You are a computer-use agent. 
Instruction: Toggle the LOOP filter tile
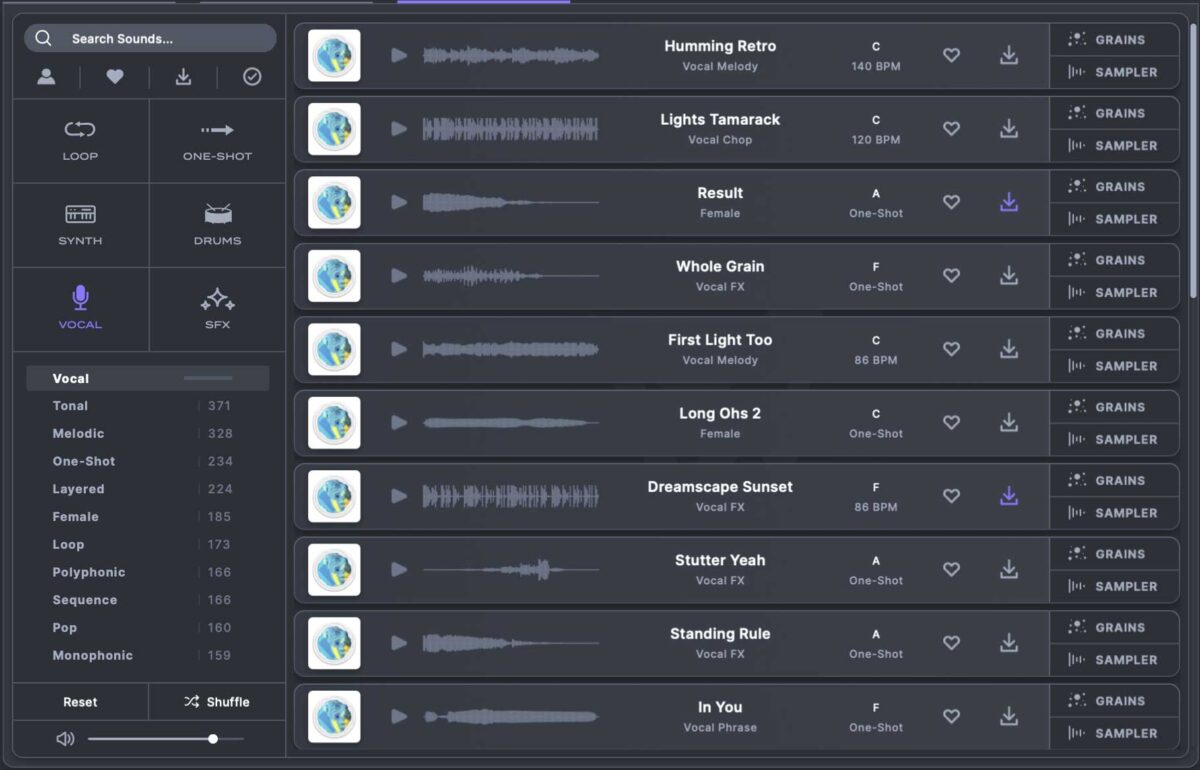click(x=80, y=140)
